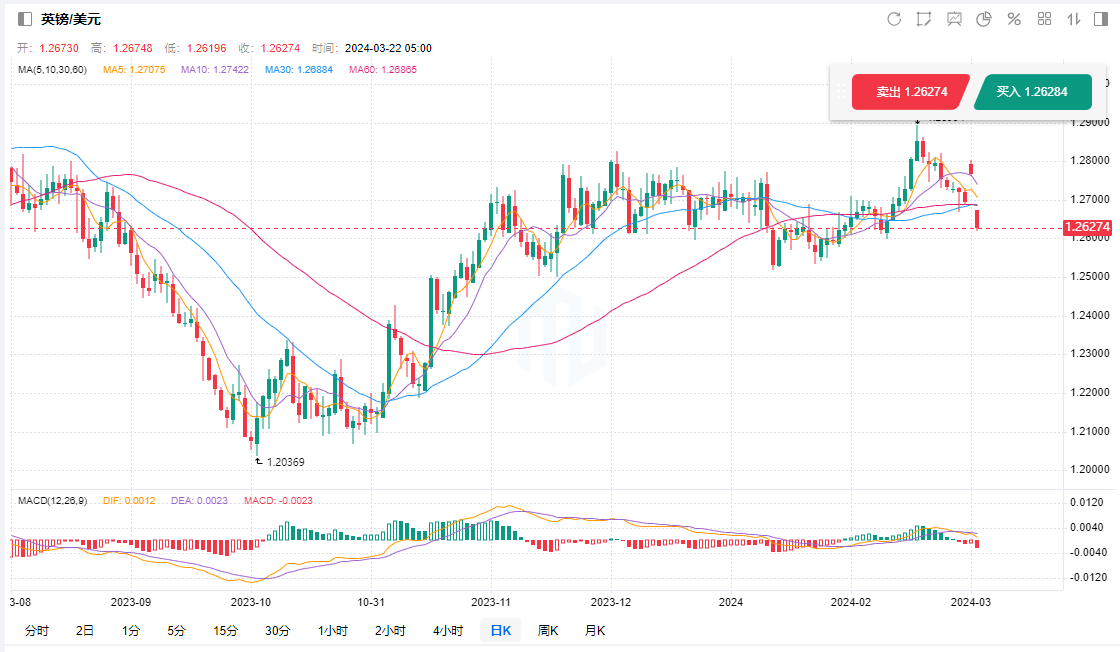Click the pie chart icon
The width and height of the screenshot is (1120, 652).
point(984,19)
